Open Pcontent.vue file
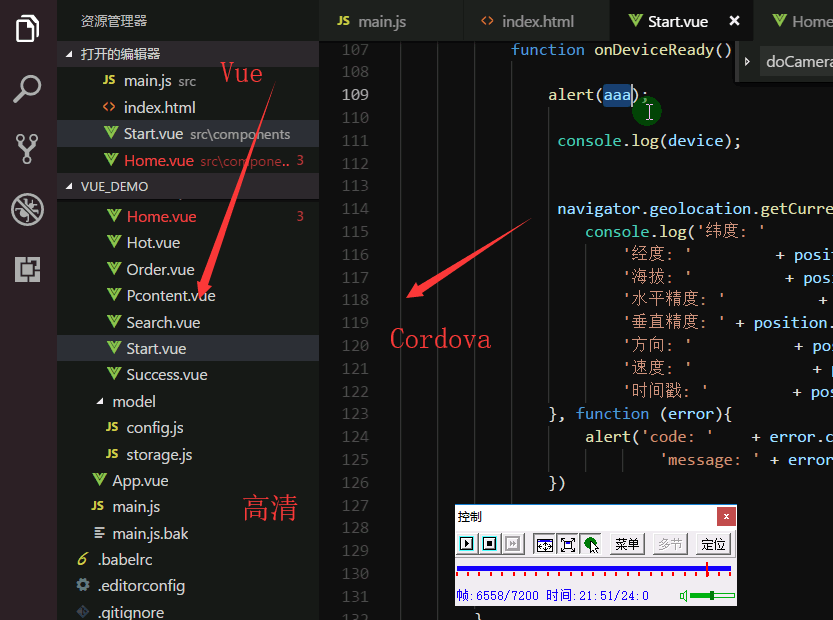The image size is (833, 620). coord(188,295)
